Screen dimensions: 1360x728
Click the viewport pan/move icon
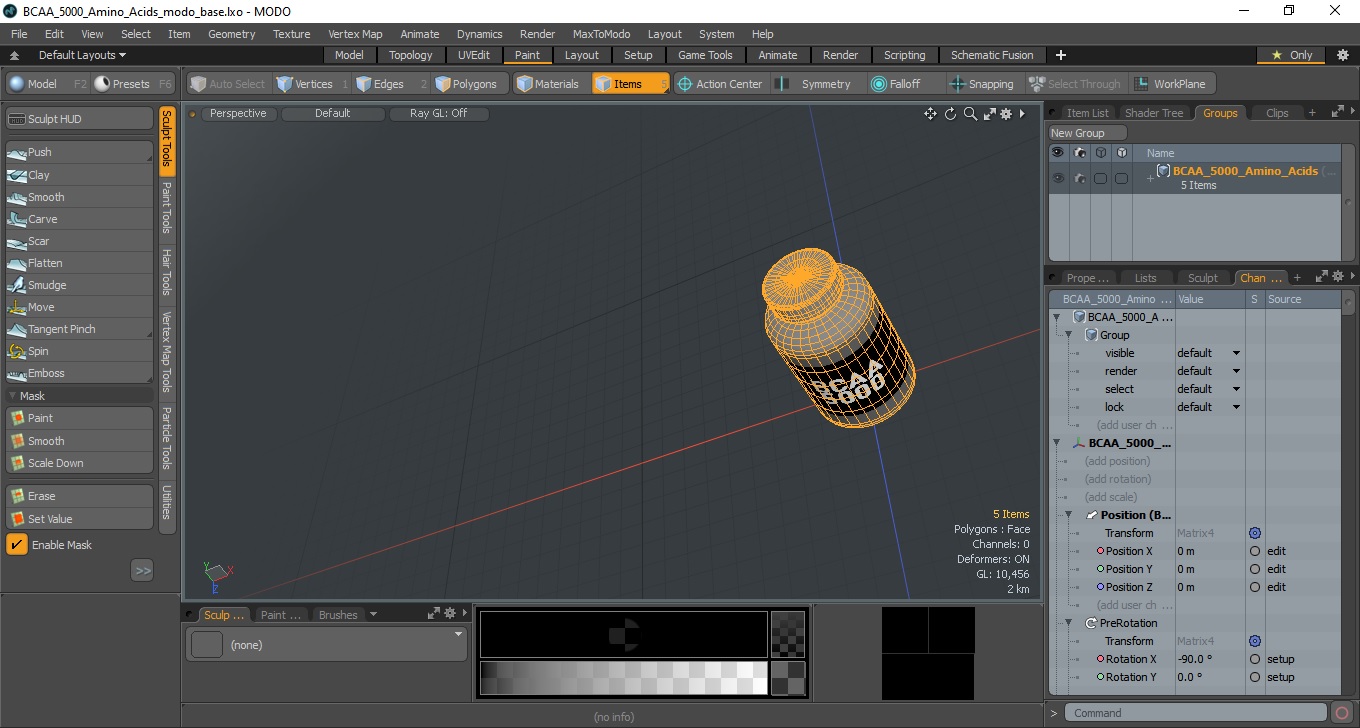coord(930,114)
